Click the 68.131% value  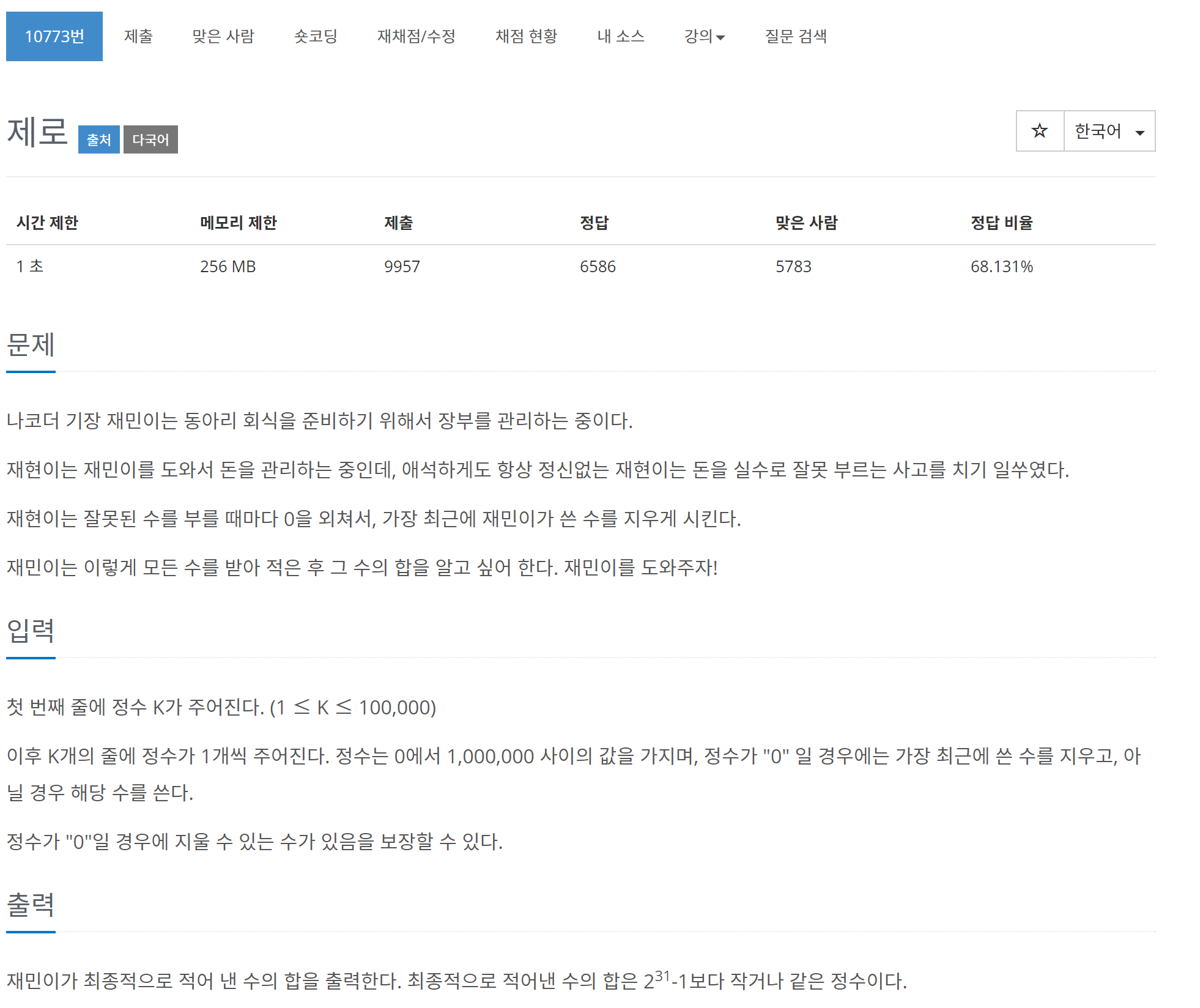[1001, 267]
